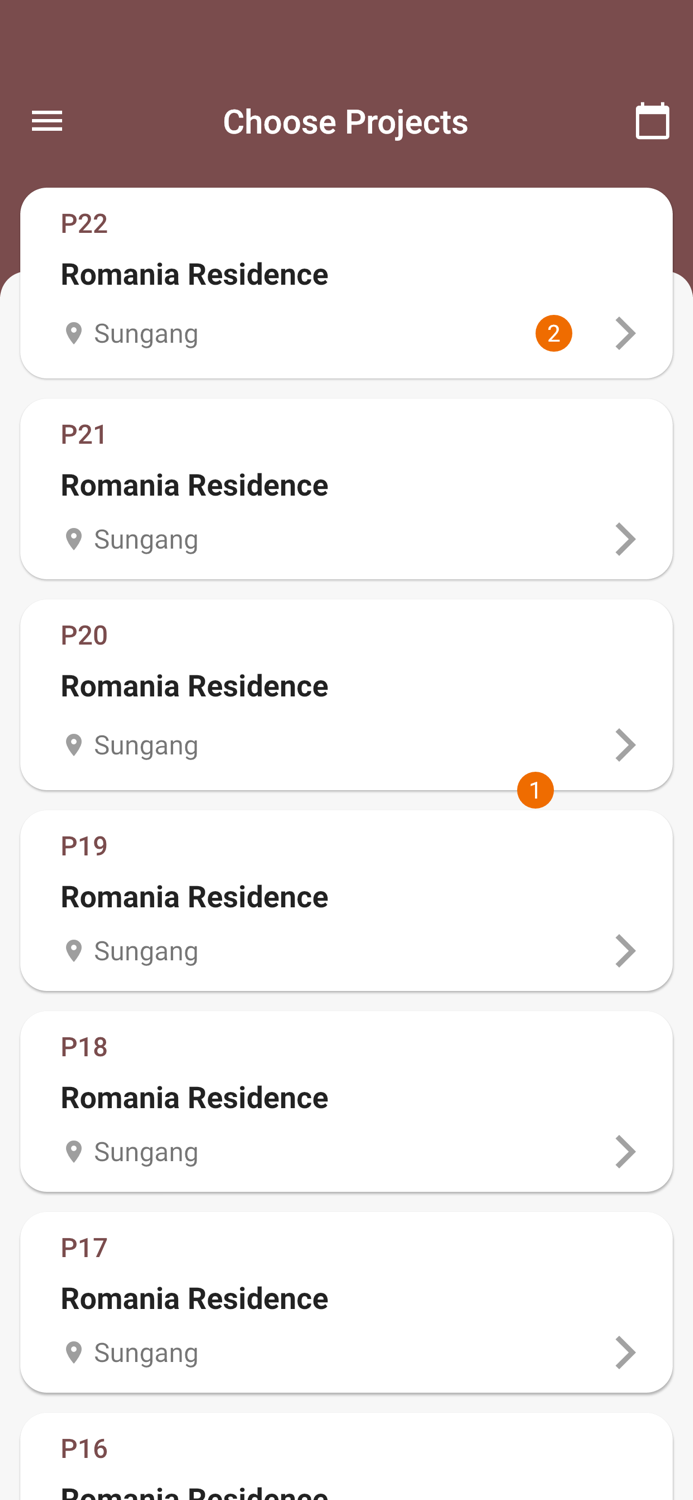
Task: Open the partially visible P16 project card
Action: (x=346, y=1460)
